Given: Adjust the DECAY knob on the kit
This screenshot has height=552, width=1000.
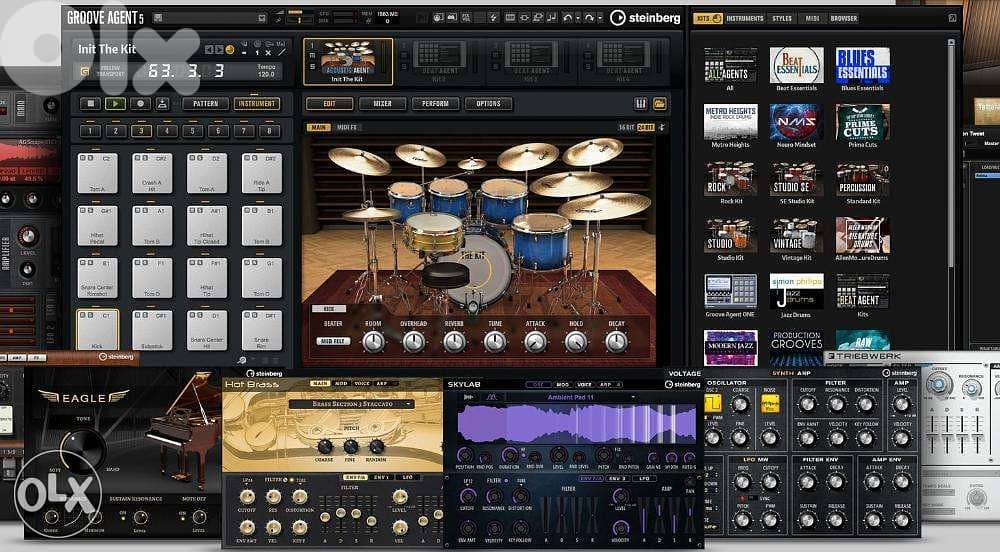Looking at the screenshot, I should pos(616,342).
